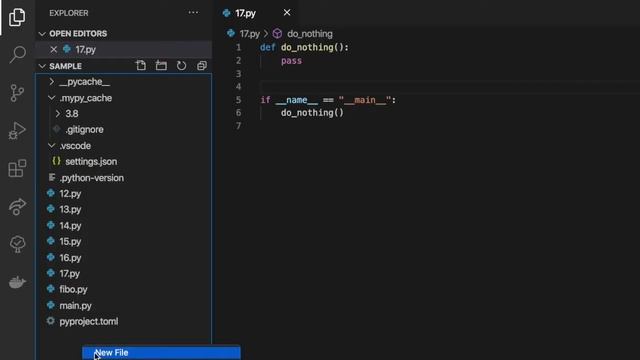Viewport: 640px width, 360px height.
Task: Select 17.py entry under Open Editors
Action: [124, 49]
